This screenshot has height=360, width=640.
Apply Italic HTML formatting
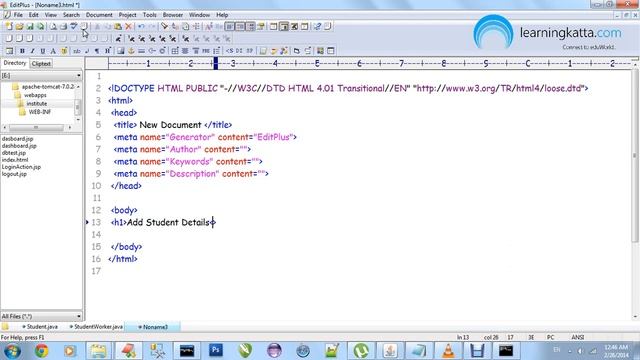[x=32, y=51]
